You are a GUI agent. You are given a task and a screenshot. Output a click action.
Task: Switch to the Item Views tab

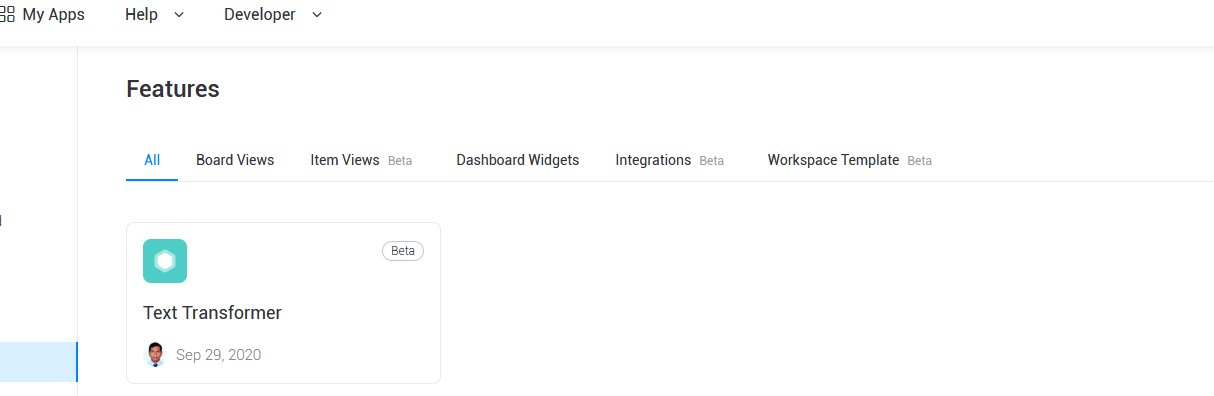pos(345,160)
